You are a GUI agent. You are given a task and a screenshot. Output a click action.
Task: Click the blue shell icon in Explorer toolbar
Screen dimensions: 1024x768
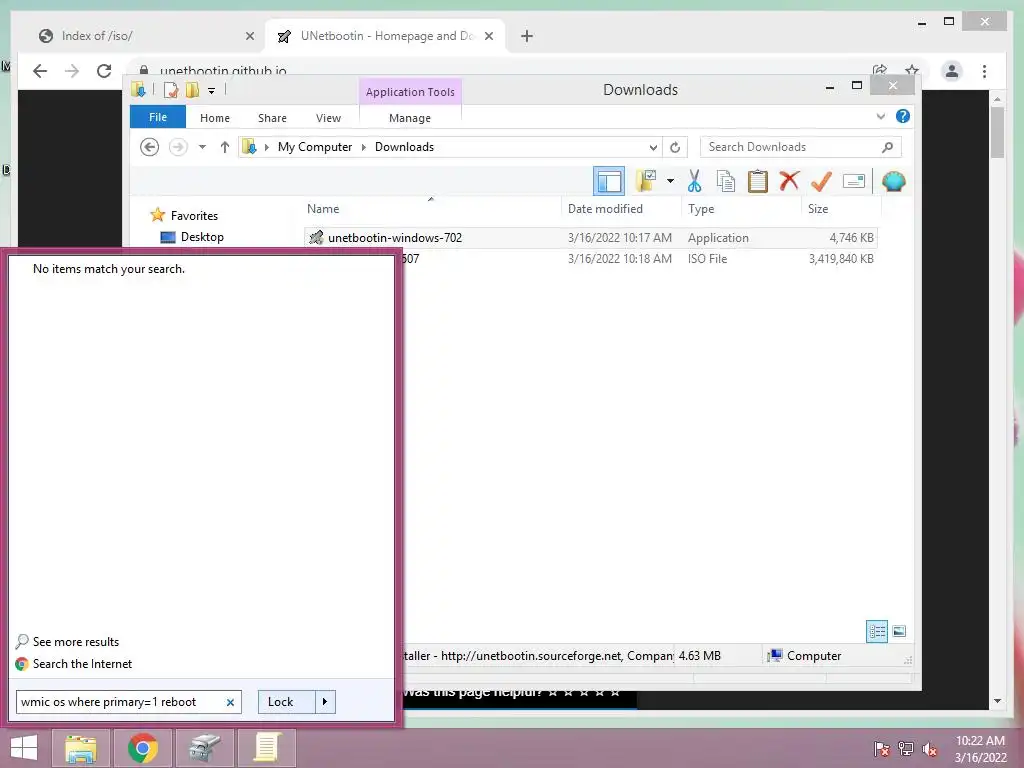coord(893,181)
